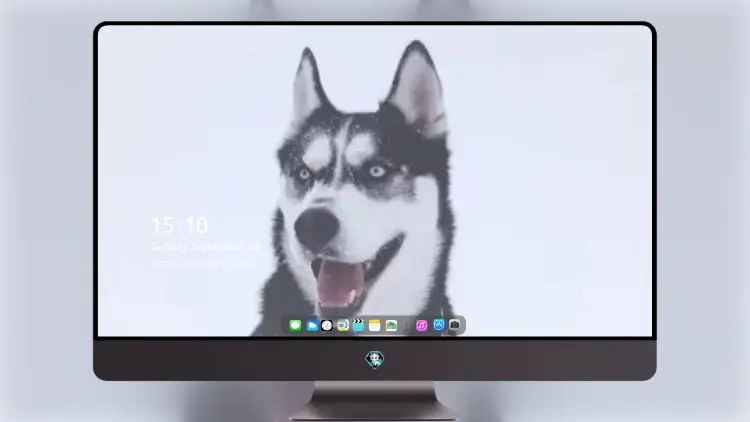This screenshot has width=750, height=422.
Task: Open the yellow Notes app in dock
Action: (375, 326)
